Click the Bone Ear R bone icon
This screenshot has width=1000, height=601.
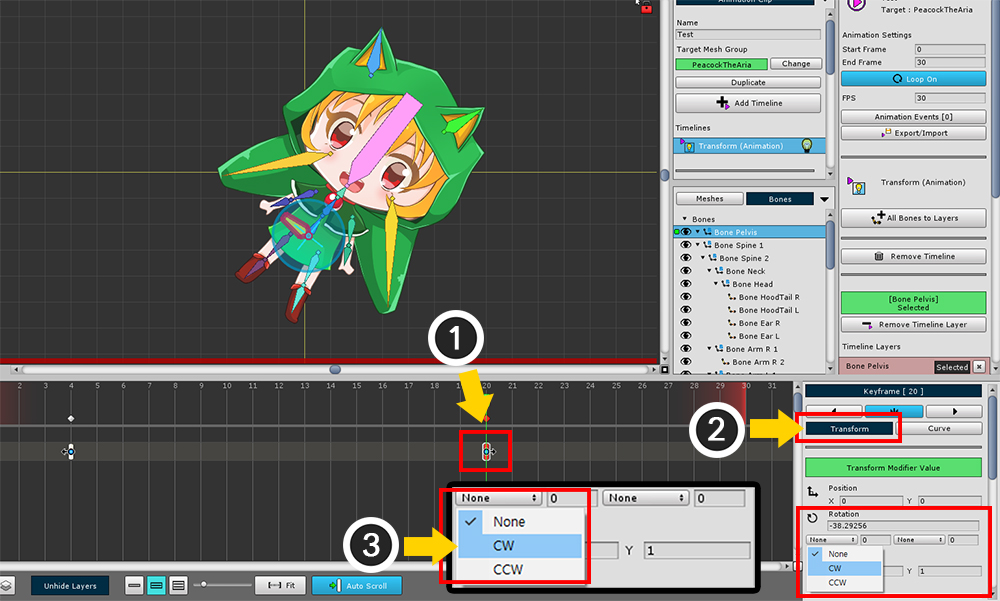(732, 323)
